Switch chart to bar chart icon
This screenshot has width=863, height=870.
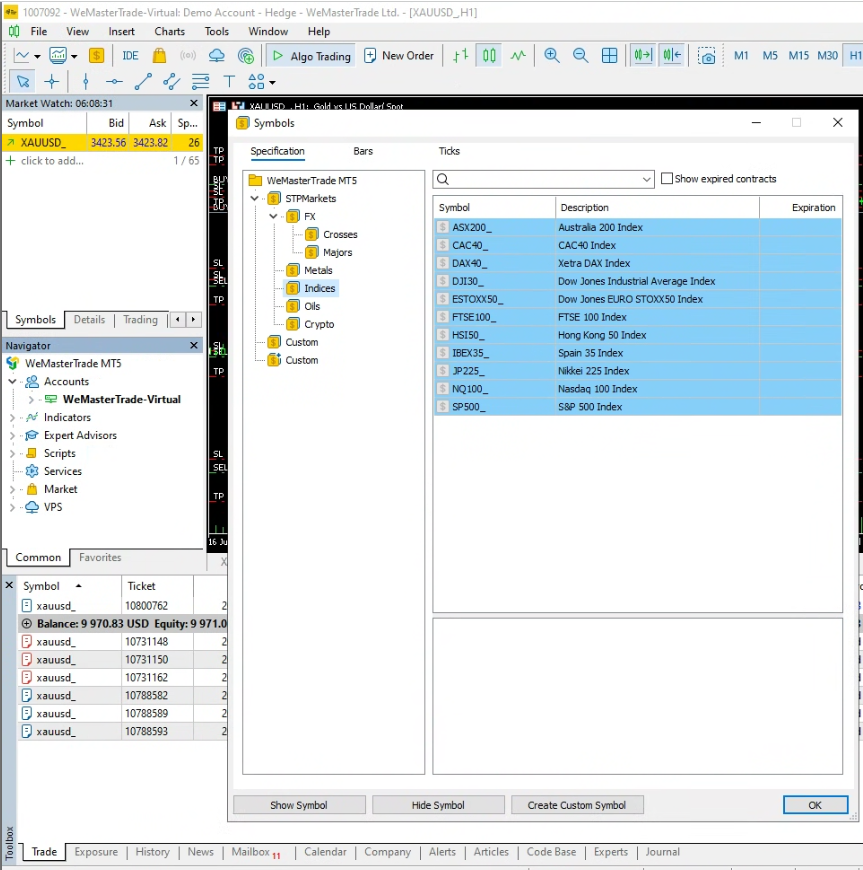point(461,55)
